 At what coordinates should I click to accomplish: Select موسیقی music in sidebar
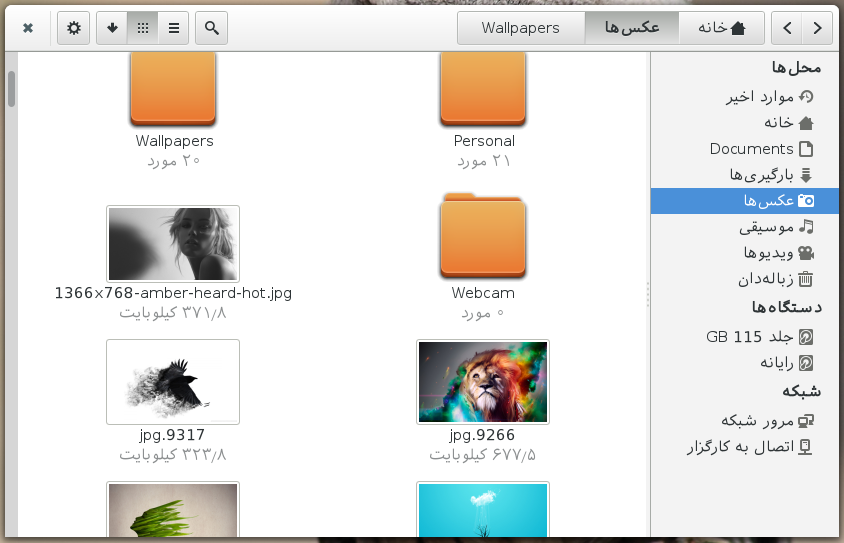point(766,227)
